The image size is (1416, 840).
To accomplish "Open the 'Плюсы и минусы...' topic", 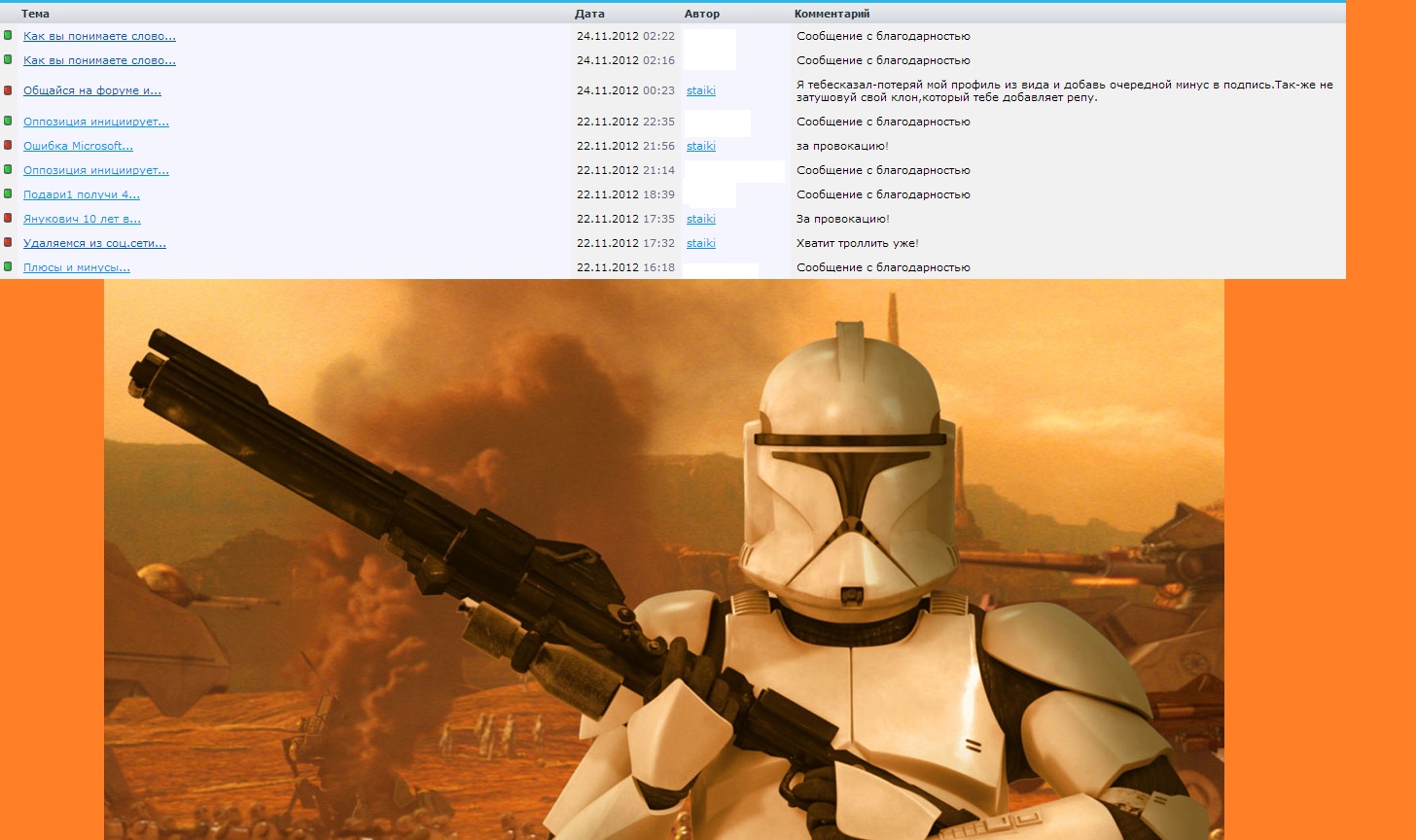I will [77, 267].
